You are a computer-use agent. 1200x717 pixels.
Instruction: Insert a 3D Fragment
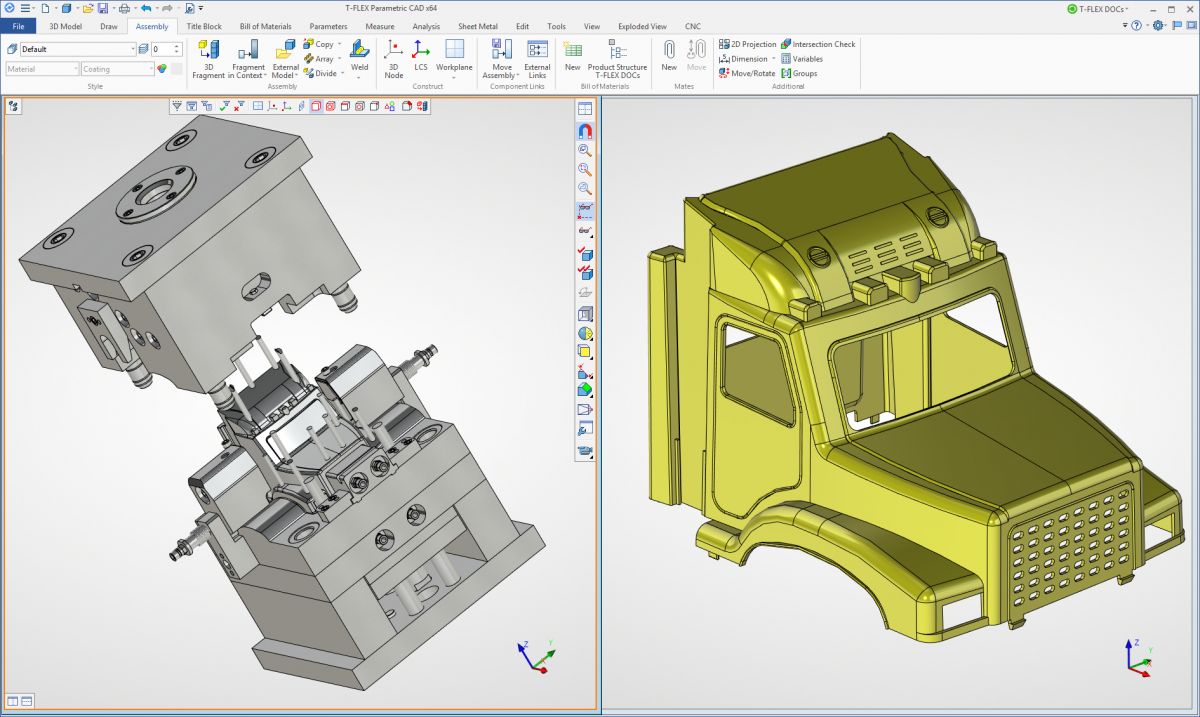point(209,58)
